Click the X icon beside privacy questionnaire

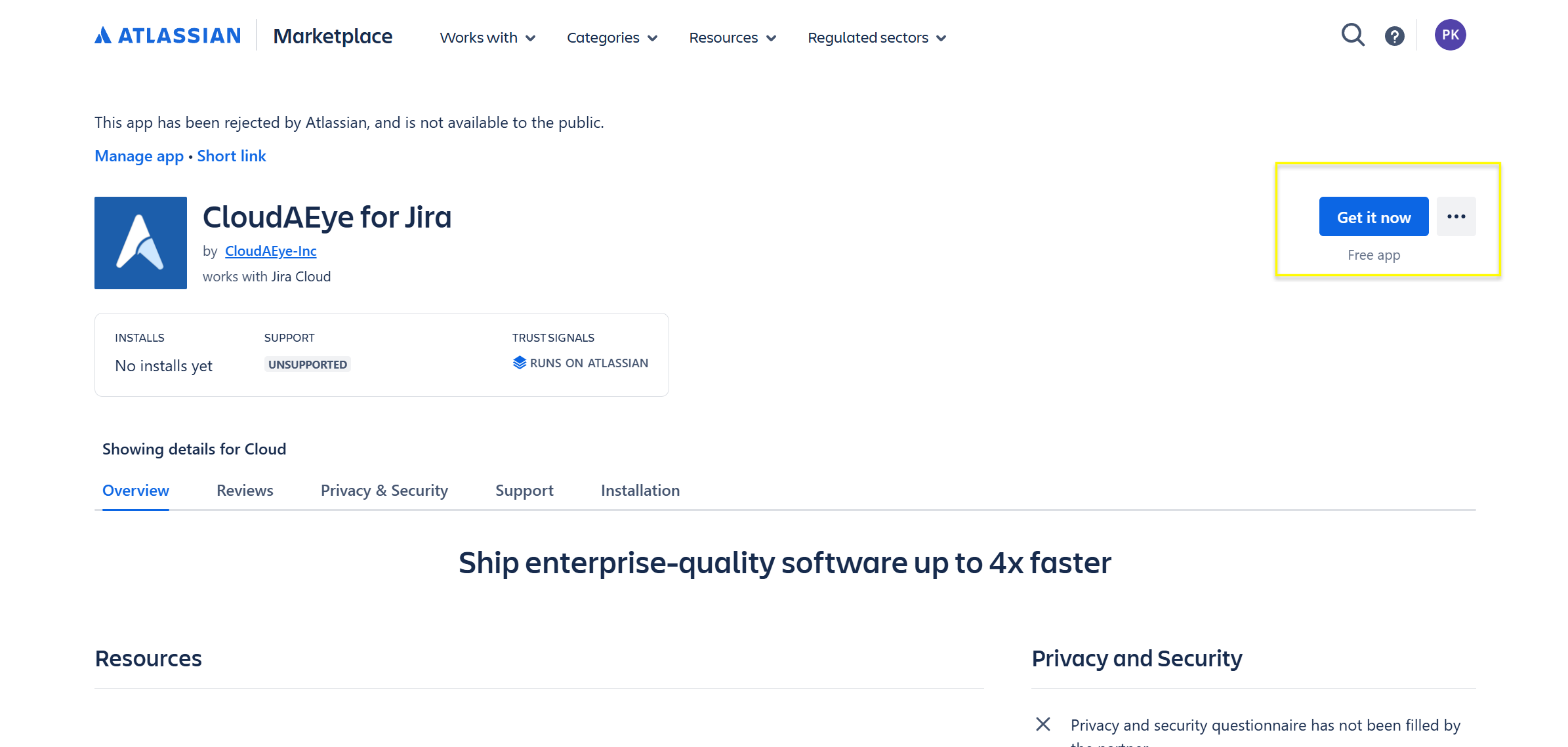[x=1042, y=724]
